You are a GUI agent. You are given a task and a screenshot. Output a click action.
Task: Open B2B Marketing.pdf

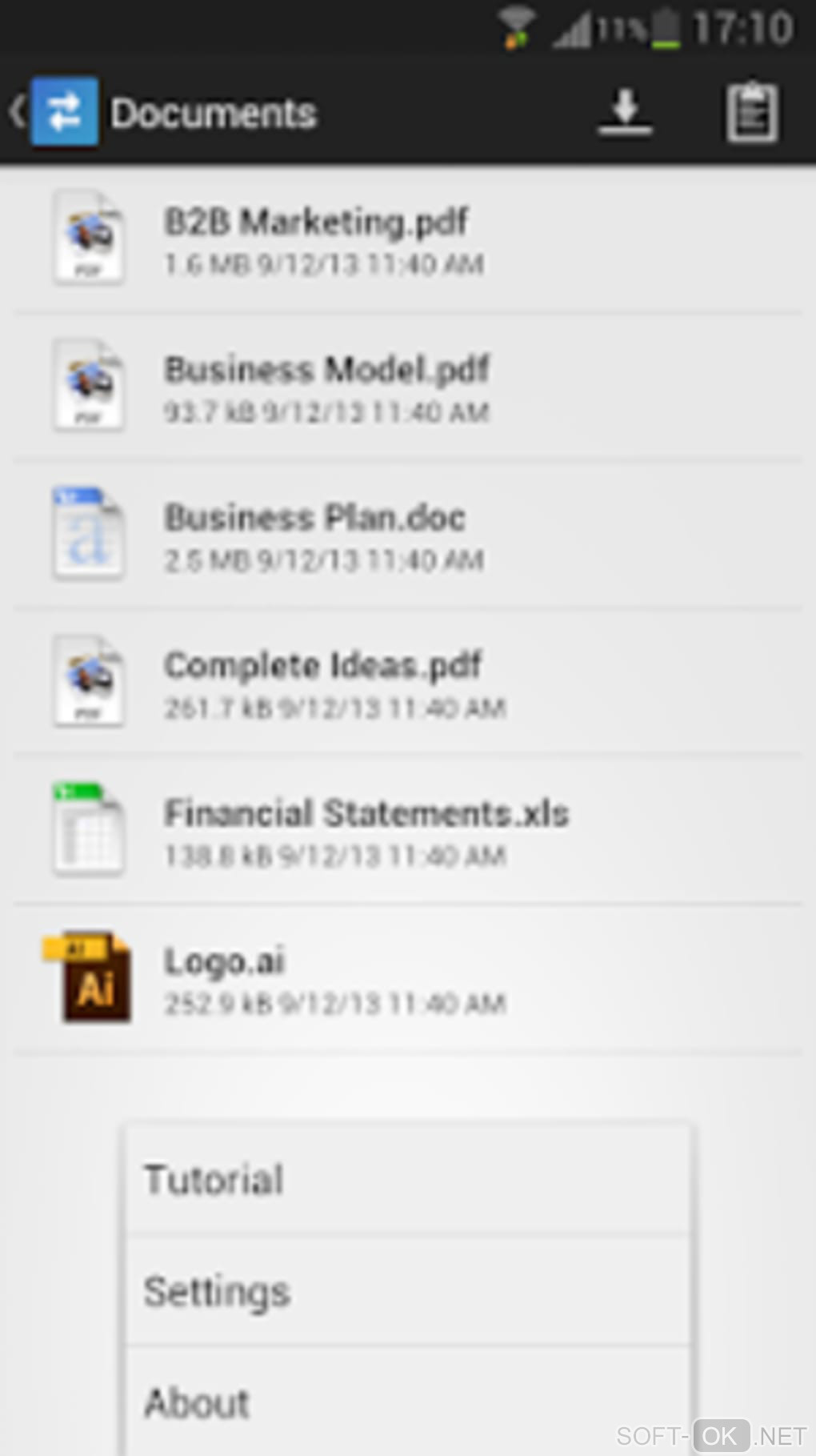(408, 239)
